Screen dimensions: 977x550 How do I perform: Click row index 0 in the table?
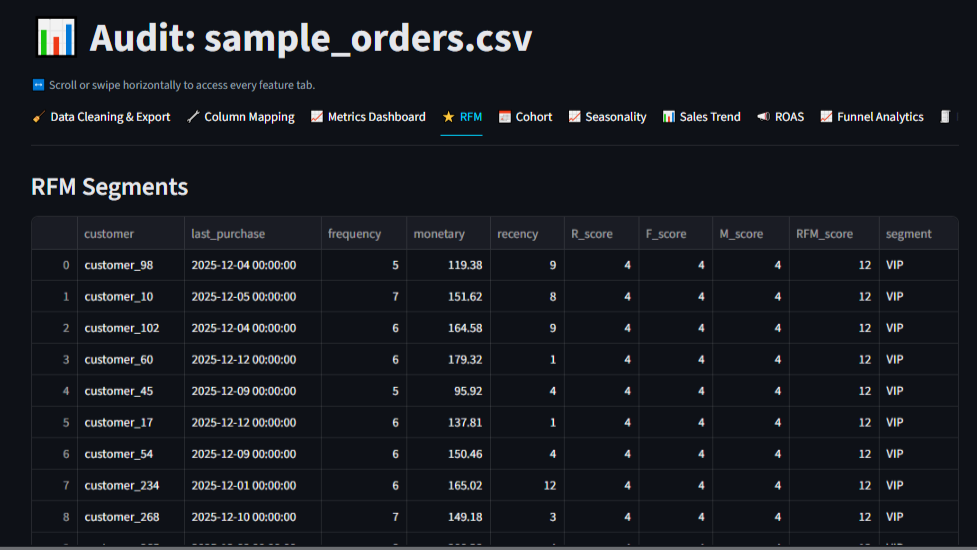55,265
